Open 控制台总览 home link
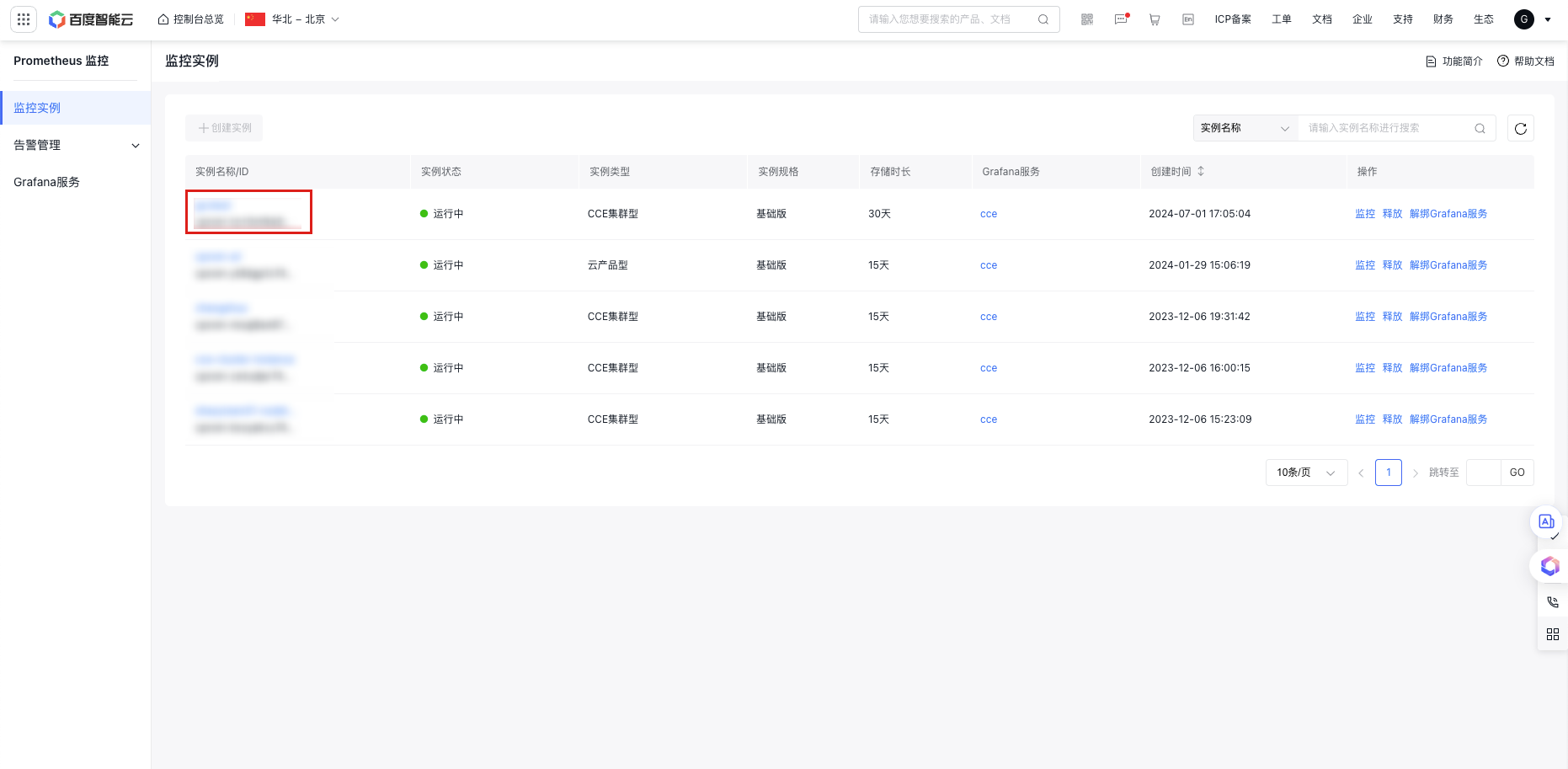Image resolution: width=1568 pixels, height=769 pixels. pos(191,19)
